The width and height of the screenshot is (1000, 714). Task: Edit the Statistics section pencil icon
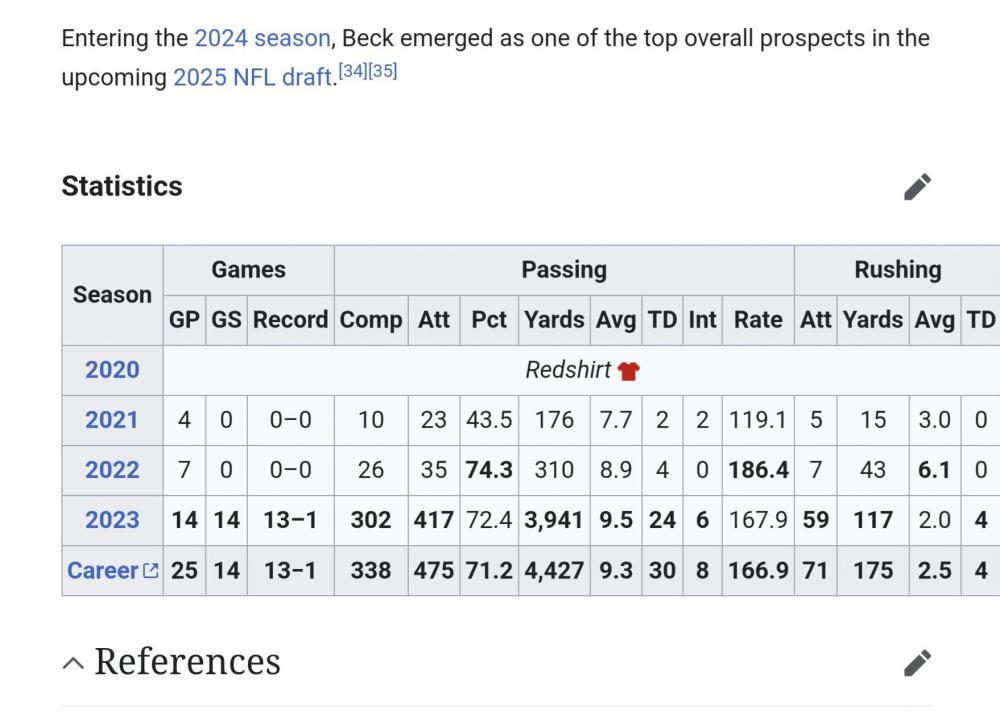pyautogui.click(x=917, y=187)
